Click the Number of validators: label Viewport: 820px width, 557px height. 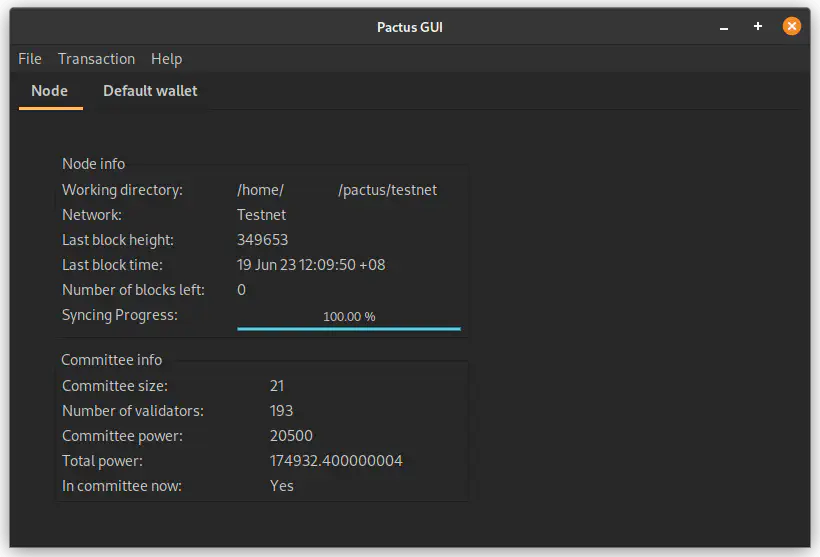(133, 411)
